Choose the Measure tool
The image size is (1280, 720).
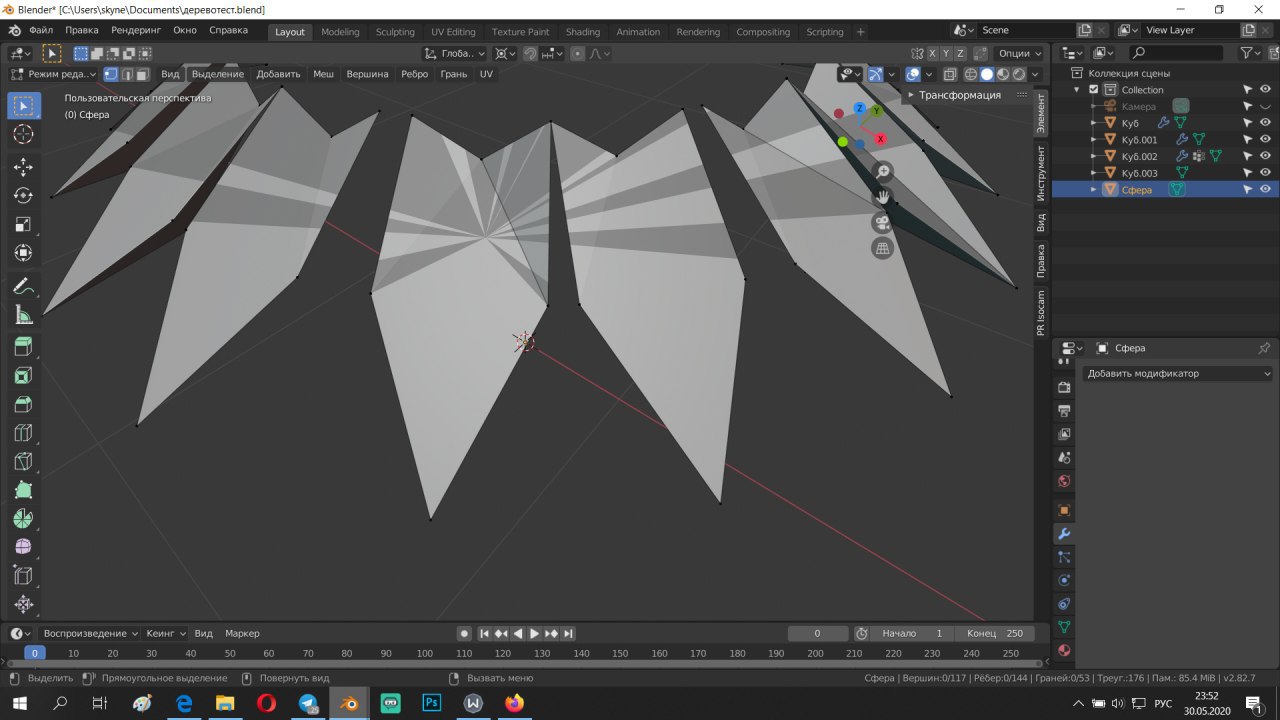tap(24, 316)
